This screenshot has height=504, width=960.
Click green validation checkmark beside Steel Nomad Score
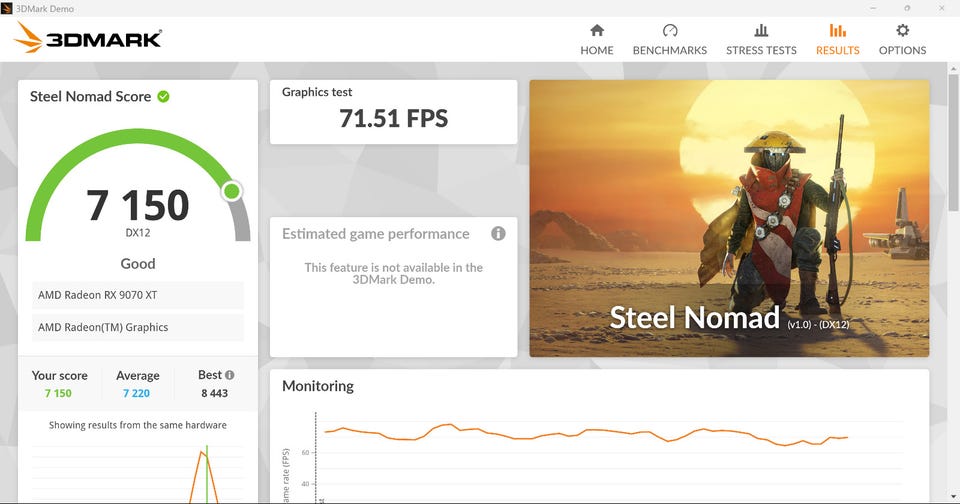163,97
